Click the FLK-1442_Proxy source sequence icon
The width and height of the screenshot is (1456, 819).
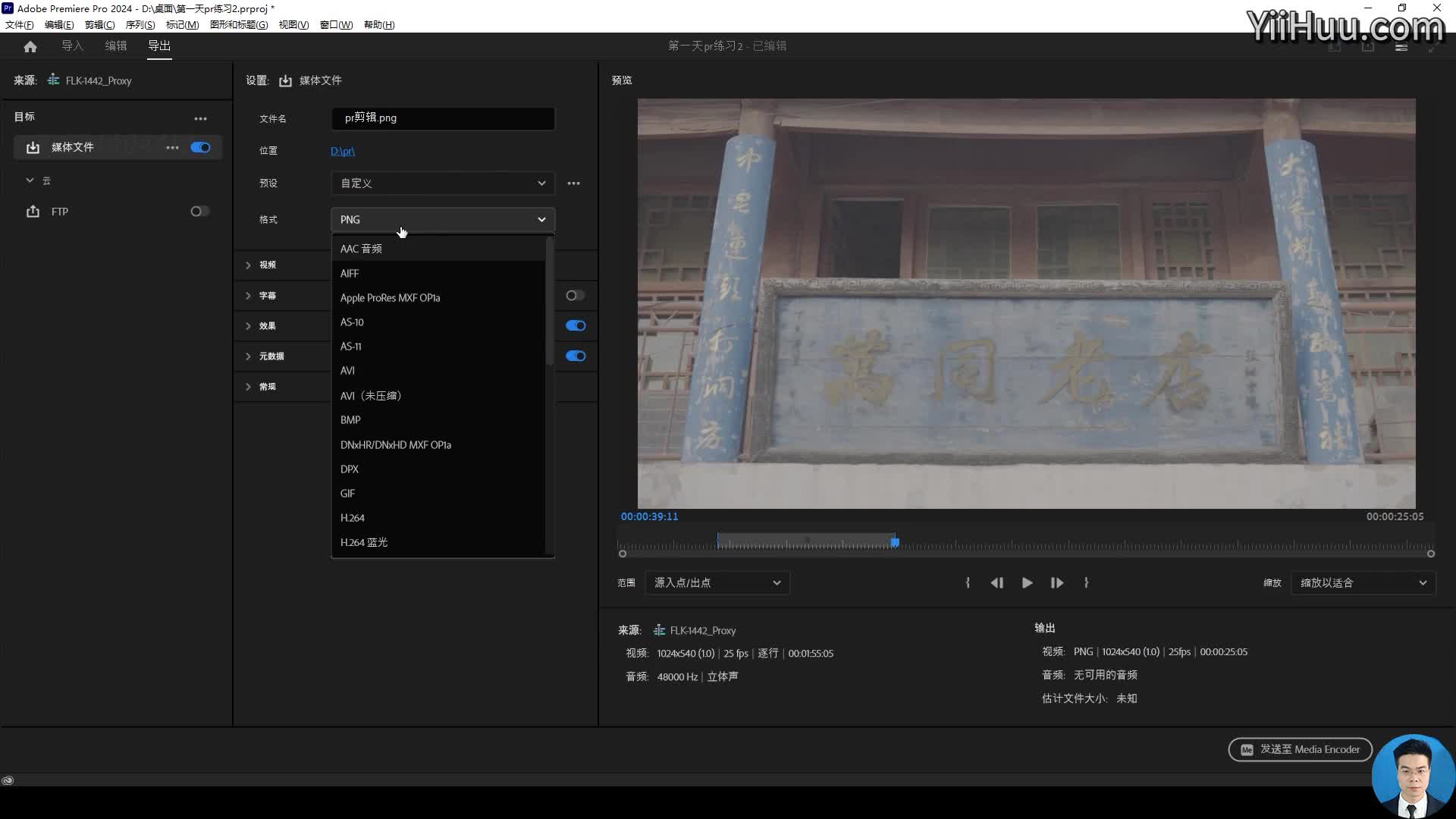click(53, 80)
